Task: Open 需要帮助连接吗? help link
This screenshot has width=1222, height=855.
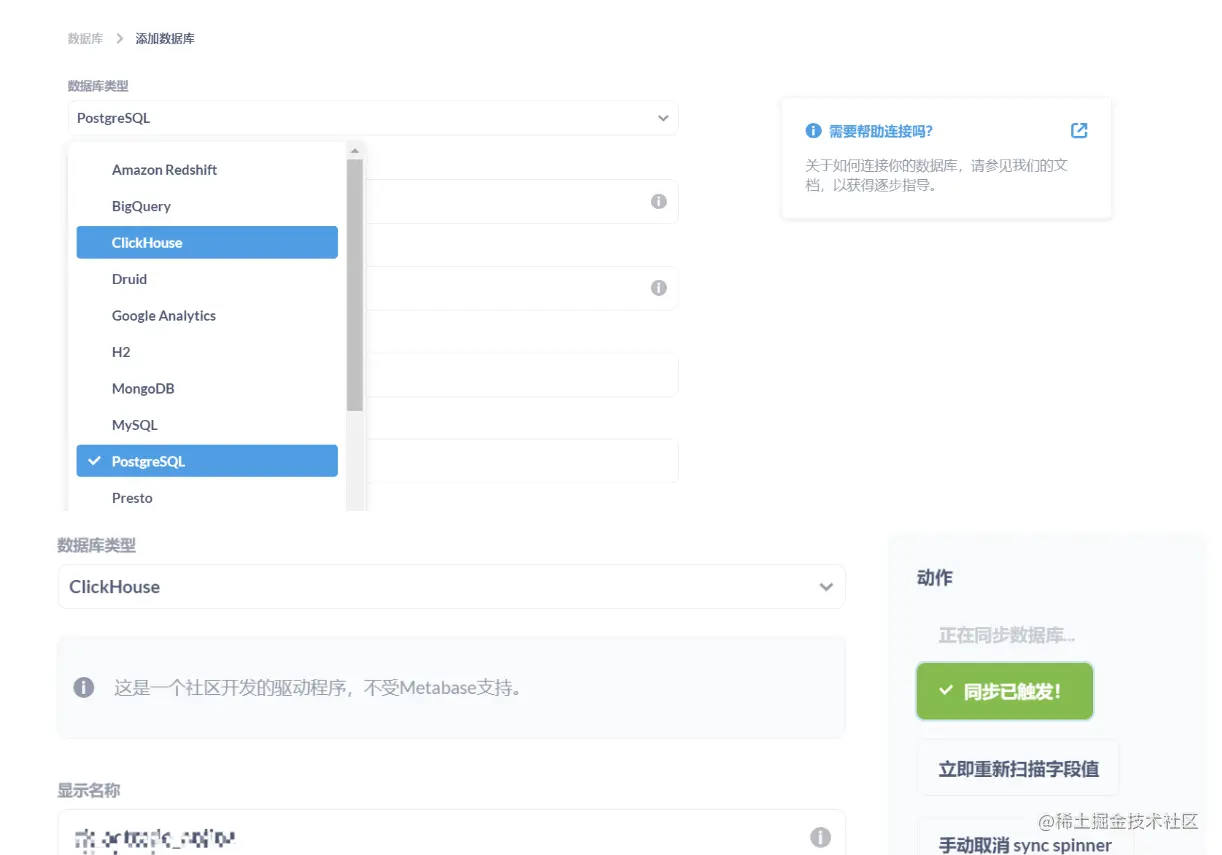Action: point(881,131)
